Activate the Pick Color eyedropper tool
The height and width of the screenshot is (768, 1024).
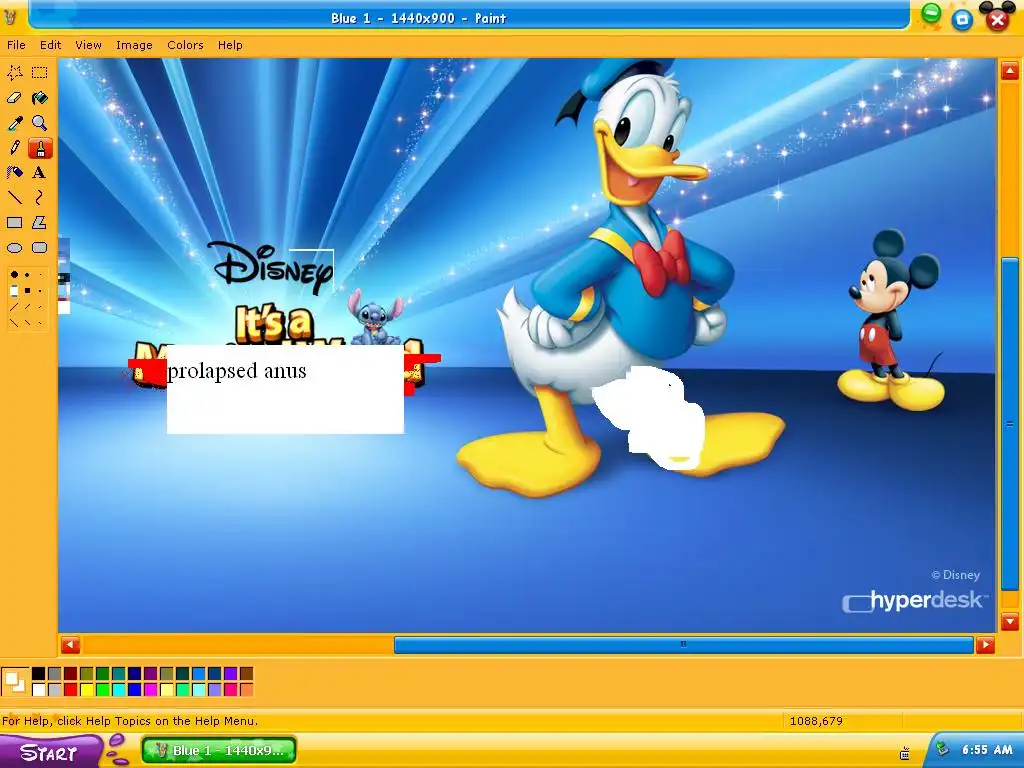click(x=14, y=123)
